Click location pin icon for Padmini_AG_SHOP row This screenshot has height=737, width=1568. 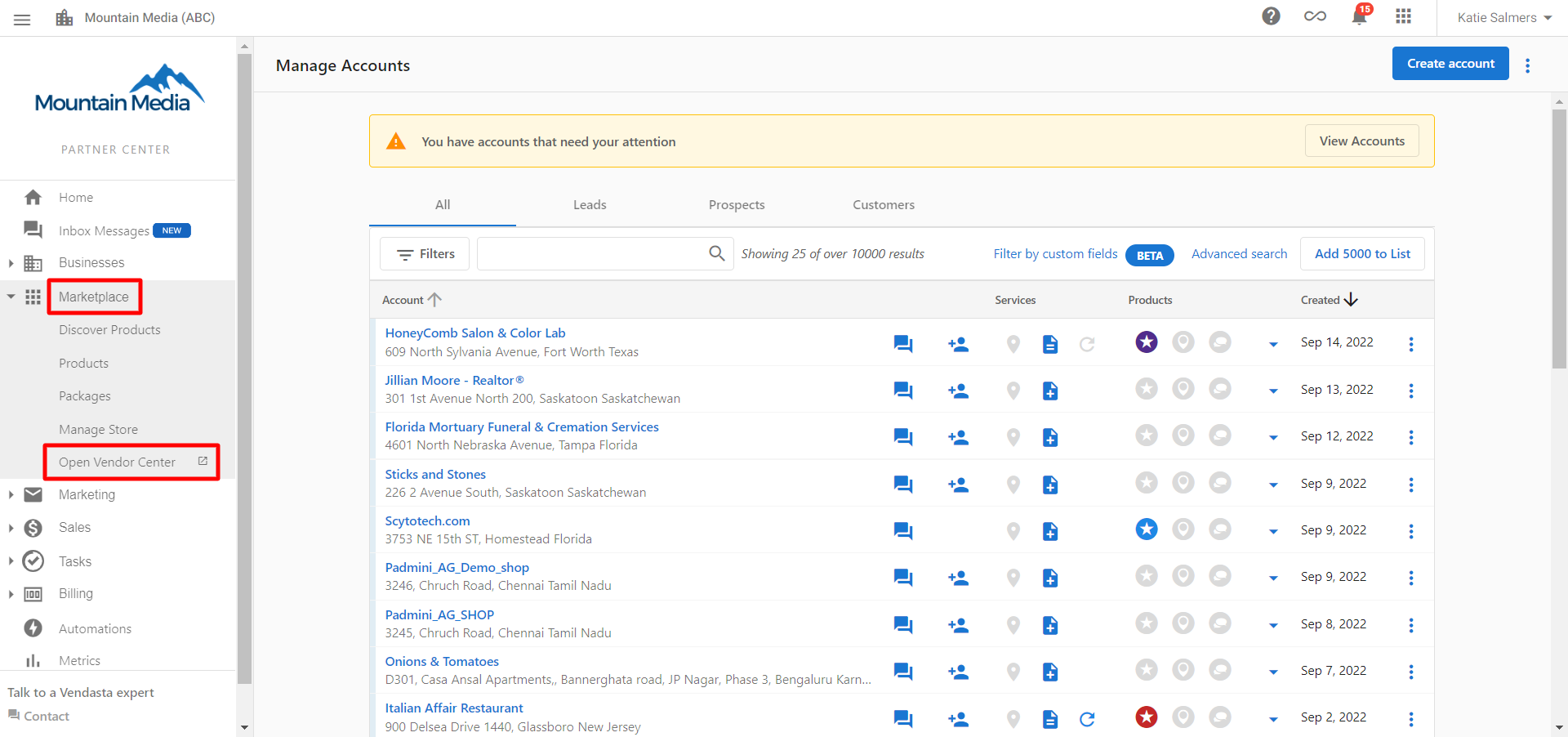[x=1013, y=626]
